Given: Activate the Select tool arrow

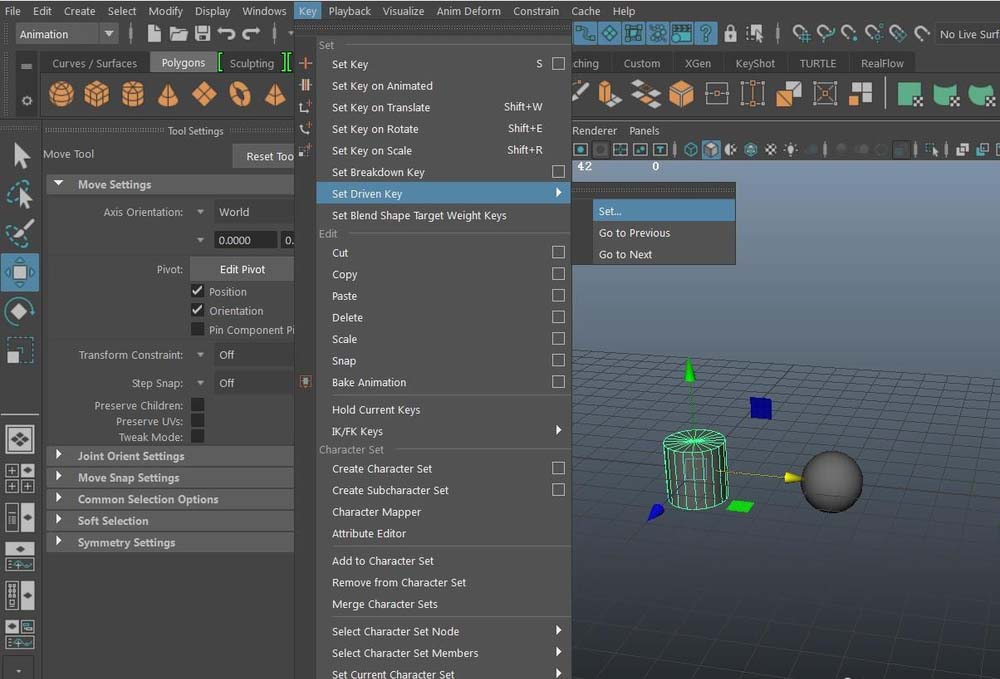Looking at the screenshot, I should [x=21, y=155].
